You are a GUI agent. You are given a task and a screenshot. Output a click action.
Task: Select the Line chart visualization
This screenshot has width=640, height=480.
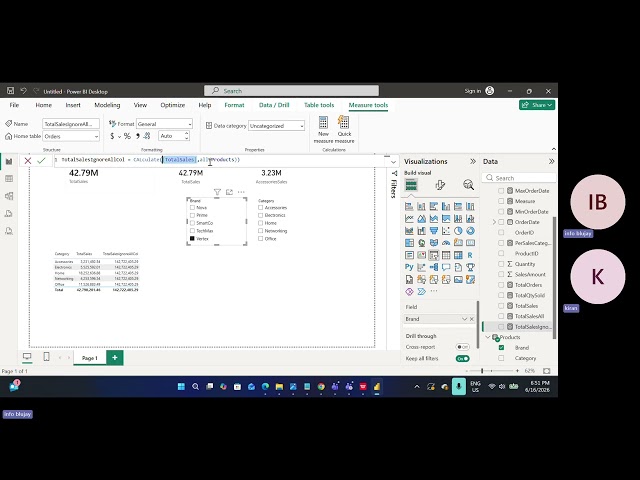tap(409, 218)
